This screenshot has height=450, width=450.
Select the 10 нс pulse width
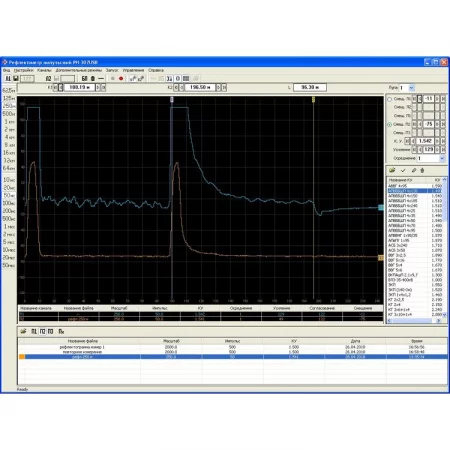point(9,180)
